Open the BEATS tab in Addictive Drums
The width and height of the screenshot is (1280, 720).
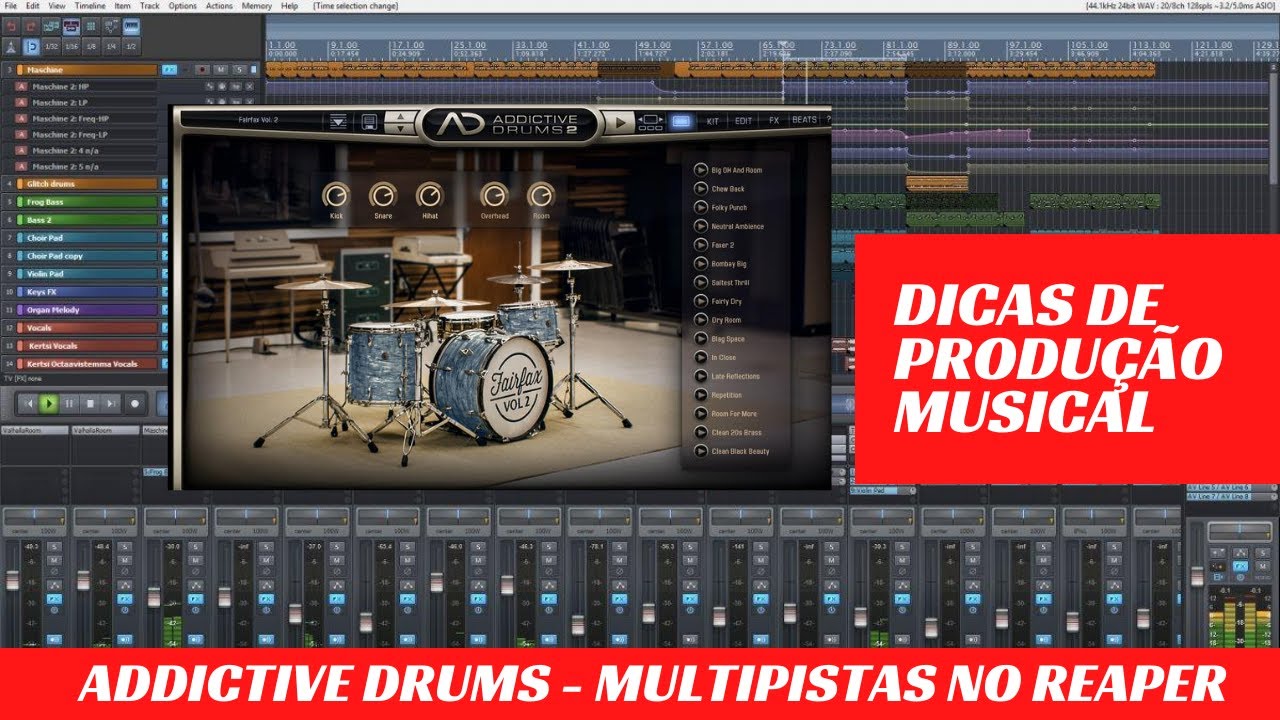coord(804,120)
